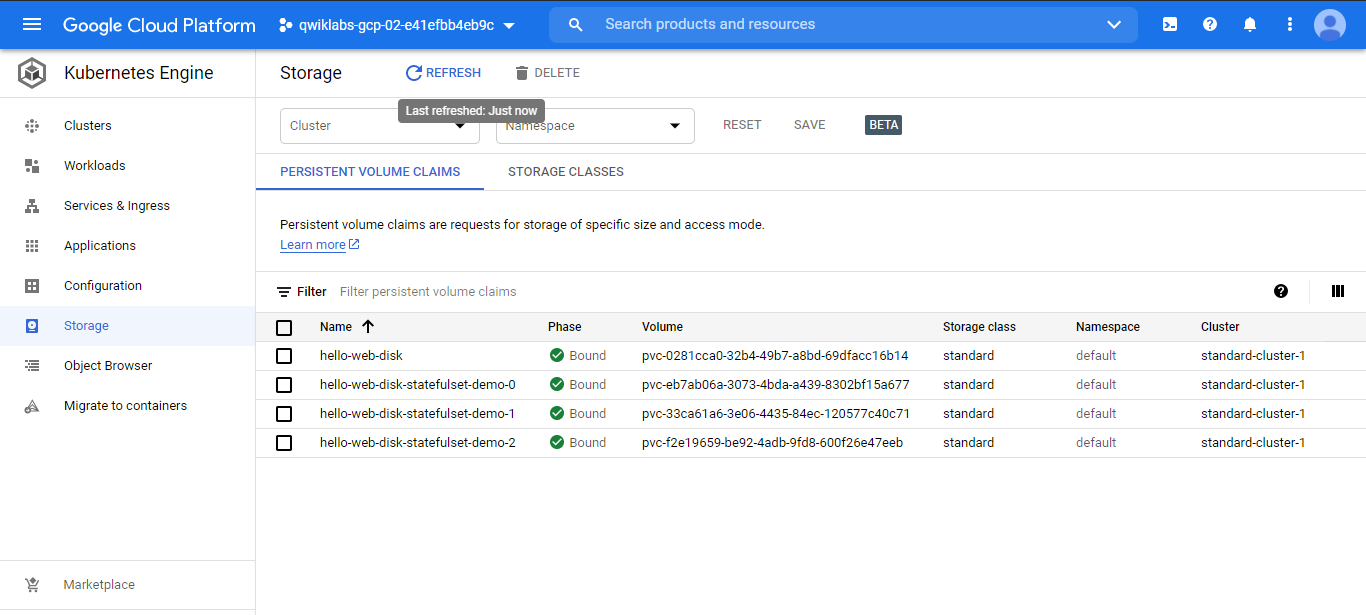
Task: Switch to the Storage Classes tab
Action: [566, 172]
